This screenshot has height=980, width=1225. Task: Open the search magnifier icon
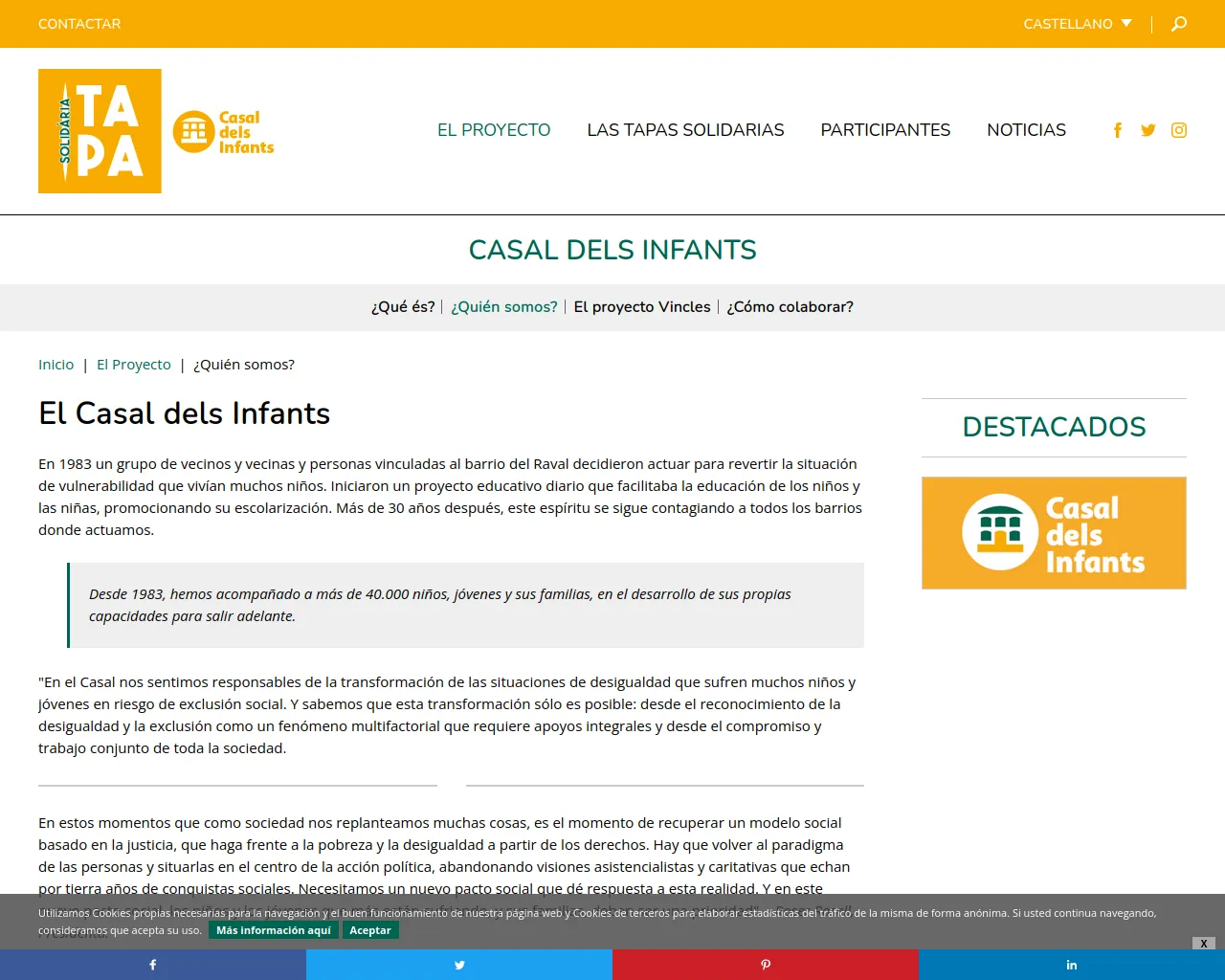(x=1179, y=24)
